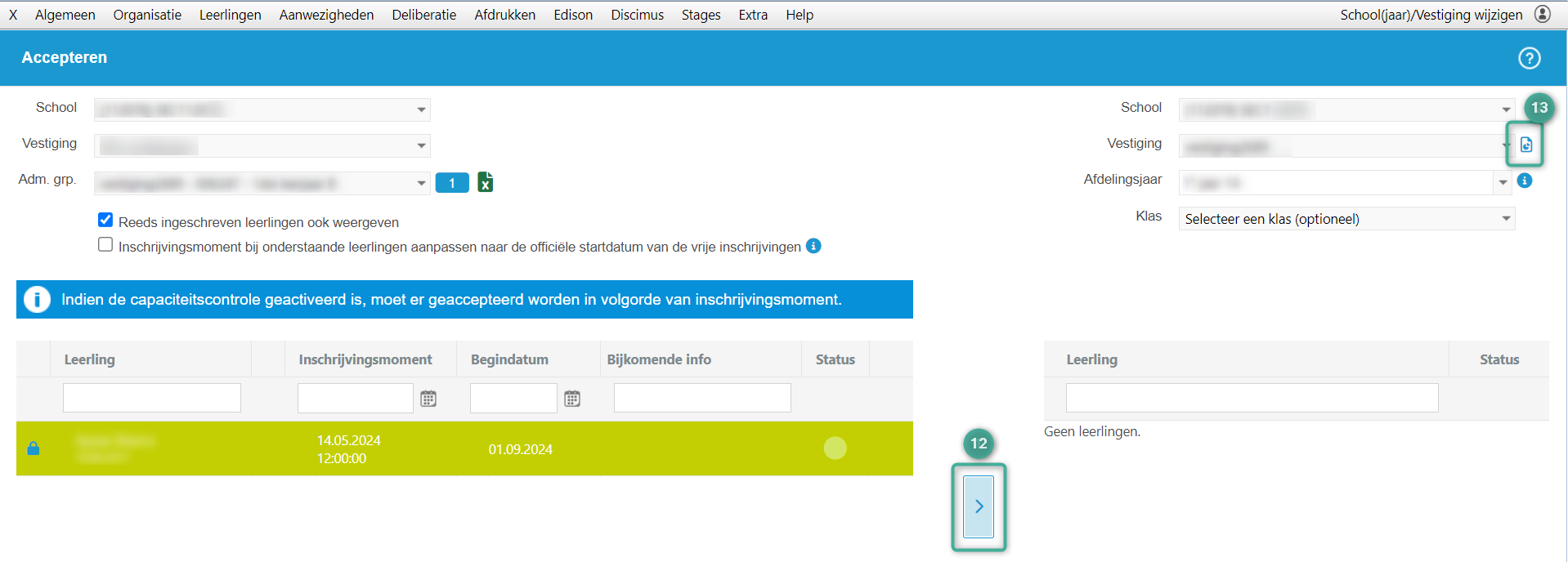Click the left Leerling filter field

click(x=152, y=398)
